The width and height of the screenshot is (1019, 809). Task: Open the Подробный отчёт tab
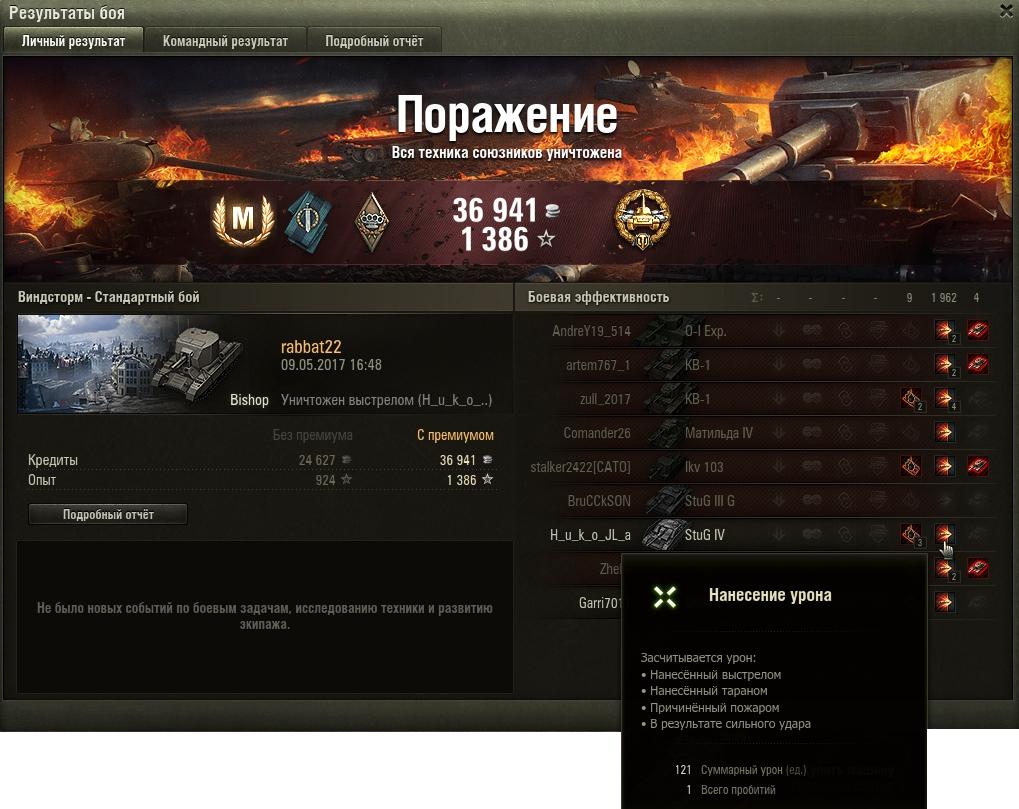point(374,41)
